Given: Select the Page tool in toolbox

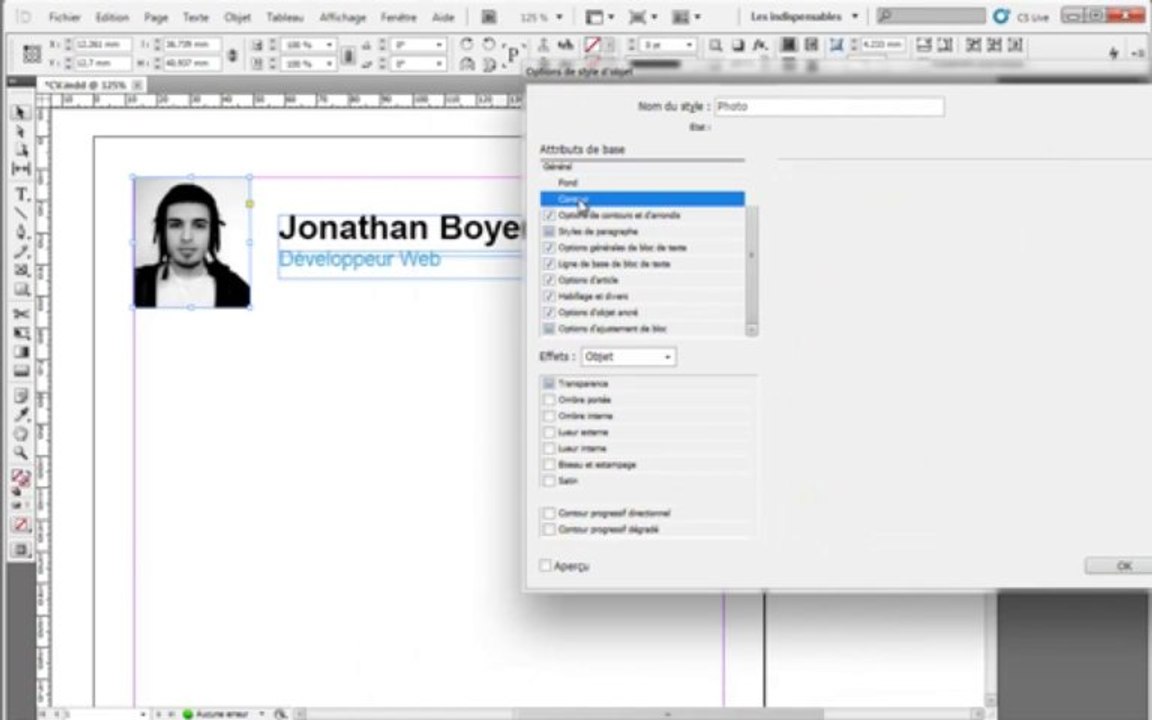Looking at the screenshot, I should 21,150.
